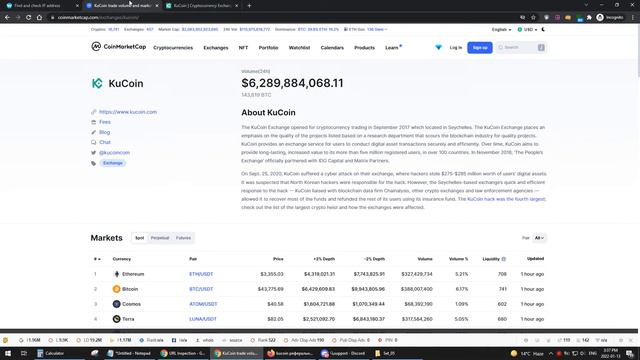Open a new browser tab
The image size is (640, 360).
(249, 6)
